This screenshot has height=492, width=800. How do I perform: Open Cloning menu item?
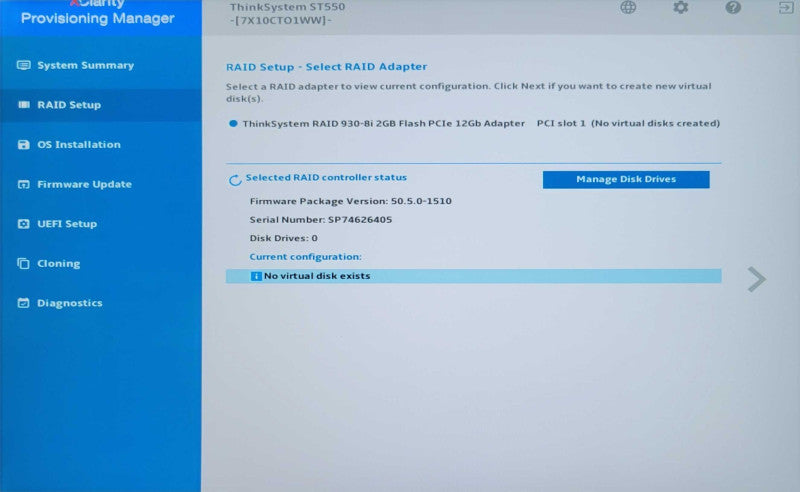[101, 263]
